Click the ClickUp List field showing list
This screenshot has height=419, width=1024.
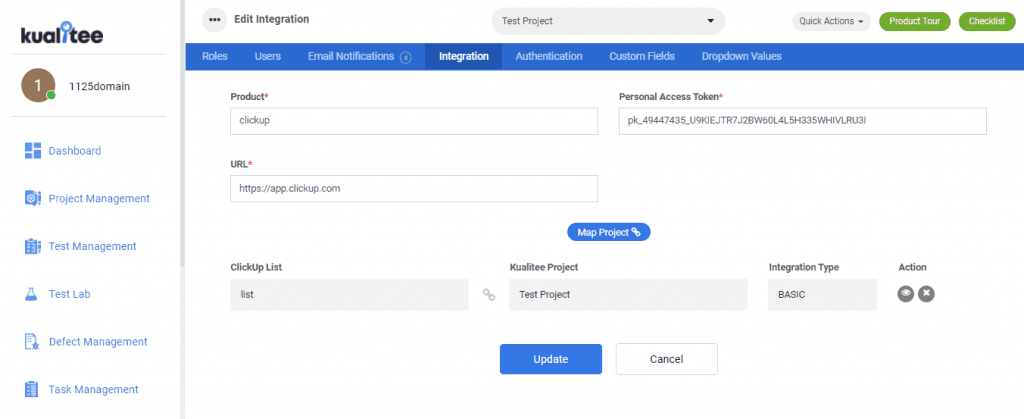click(349, 294)
